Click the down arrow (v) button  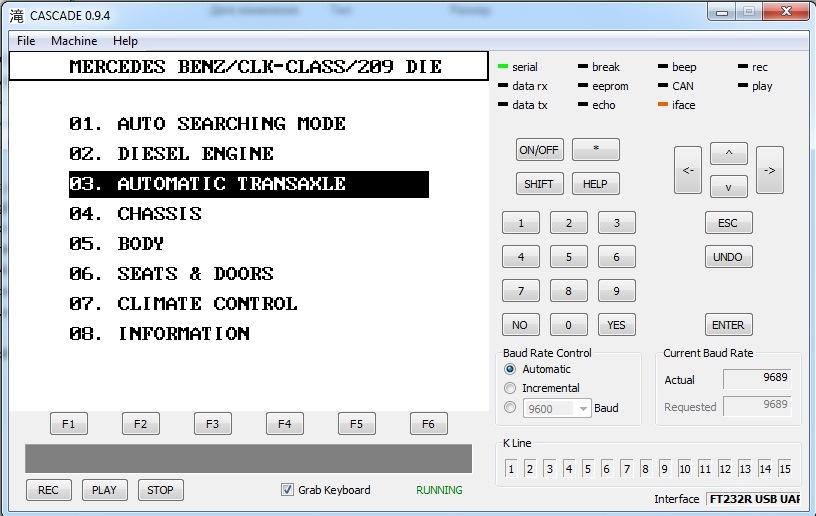click(x=729, y=187)
